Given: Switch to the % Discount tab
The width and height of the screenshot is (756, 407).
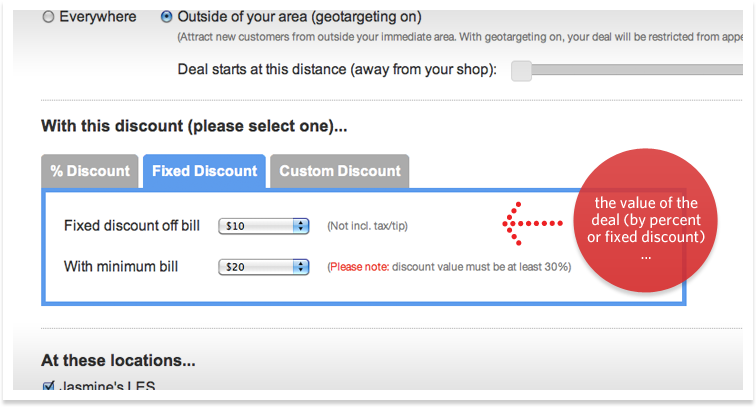Looking at the screenshot, I should (90, 171).
